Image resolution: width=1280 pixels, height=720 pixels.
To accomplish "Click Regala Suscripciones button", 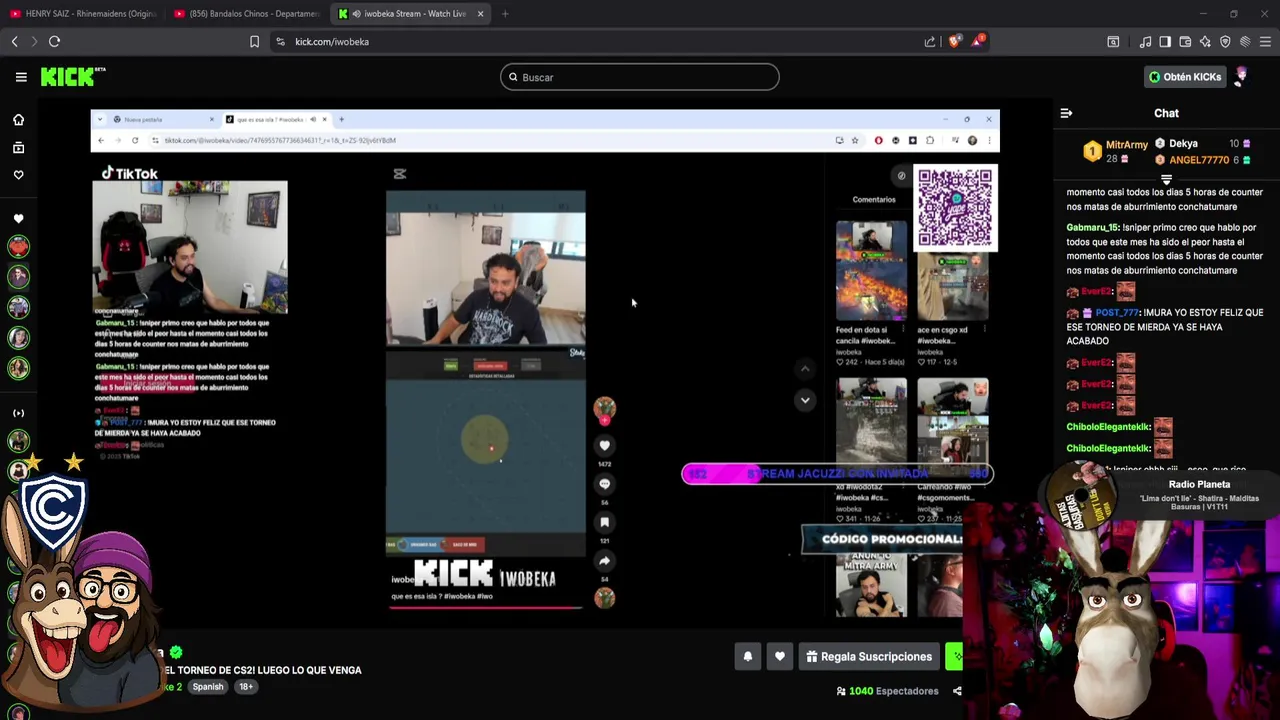I will click(x=869, y=657).
